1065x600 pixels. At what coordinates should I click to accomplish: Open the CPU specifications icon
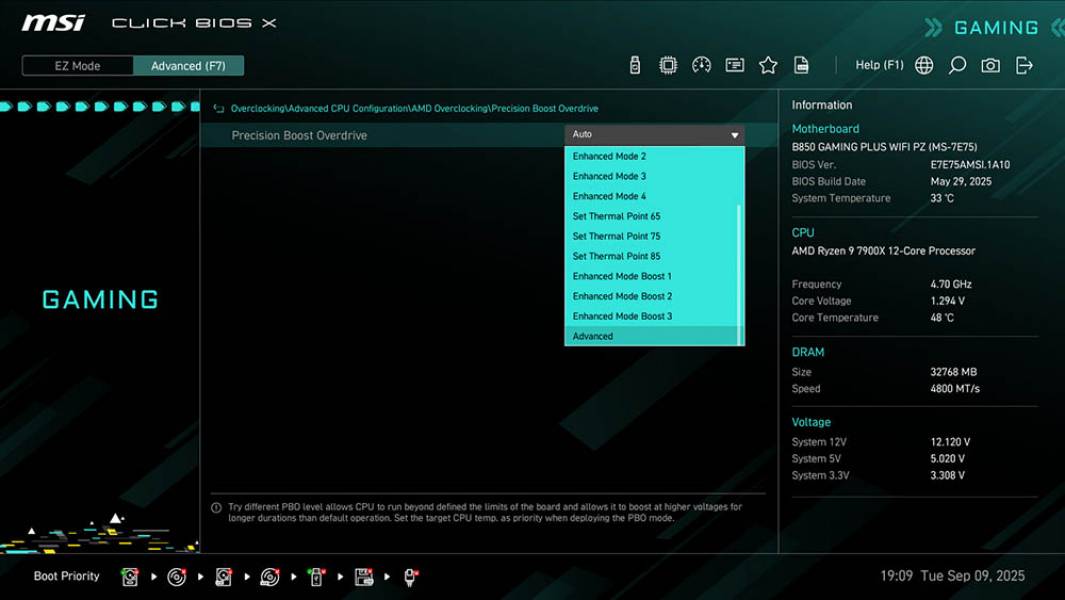click(x=668, y=63)
